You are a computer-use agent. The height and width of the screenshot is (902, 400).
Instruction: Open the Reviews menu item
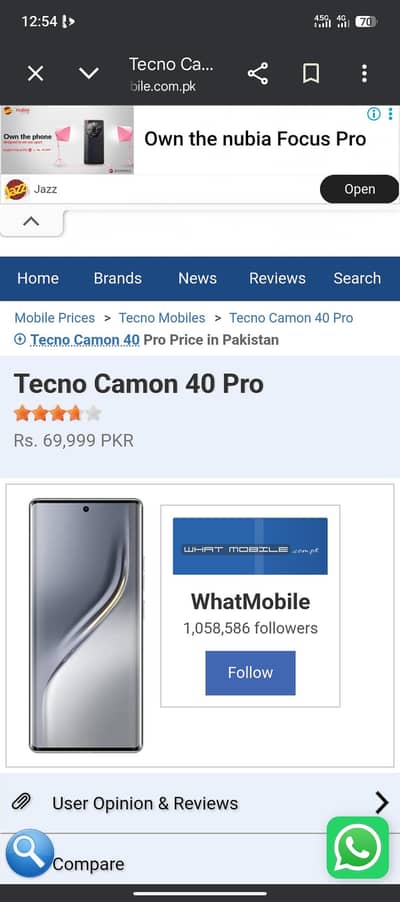277,278
